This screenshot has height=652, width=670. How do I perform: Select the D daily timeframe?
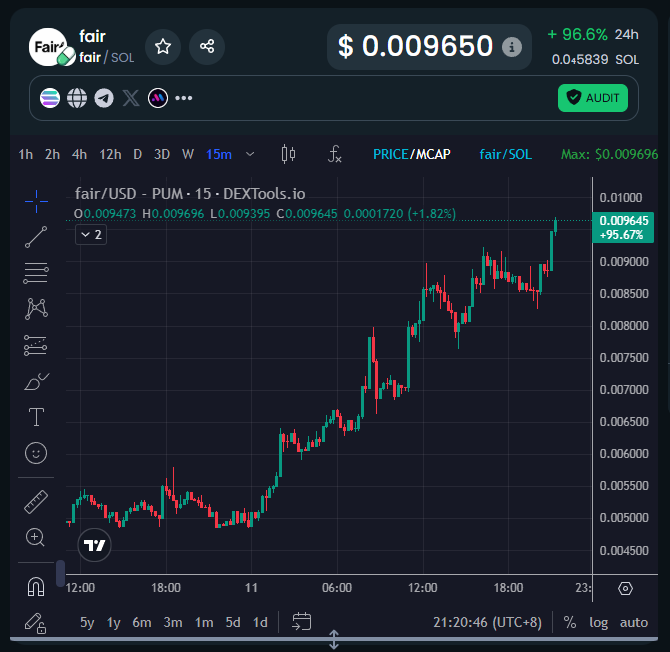click(x=138, y=154)
